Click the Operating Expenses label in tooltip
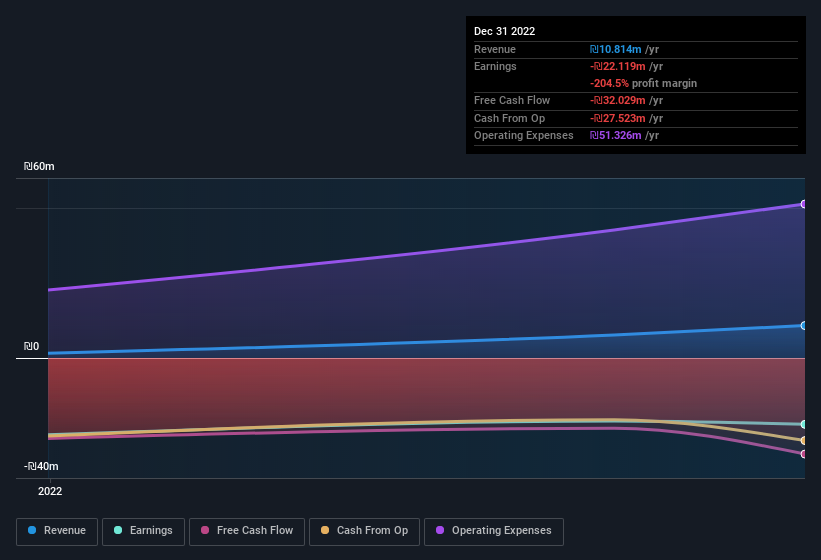This screenshot has width=821, height=560. pos(524,136)
